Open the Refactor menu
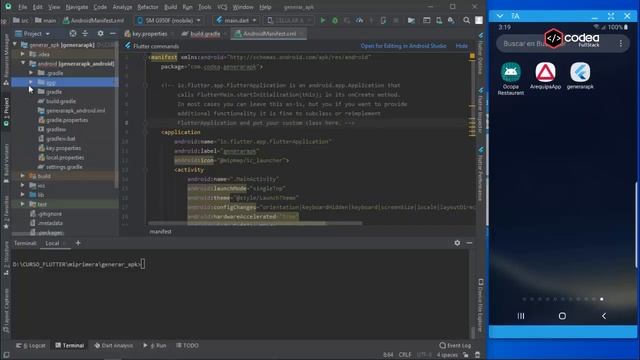 (147, 7)
